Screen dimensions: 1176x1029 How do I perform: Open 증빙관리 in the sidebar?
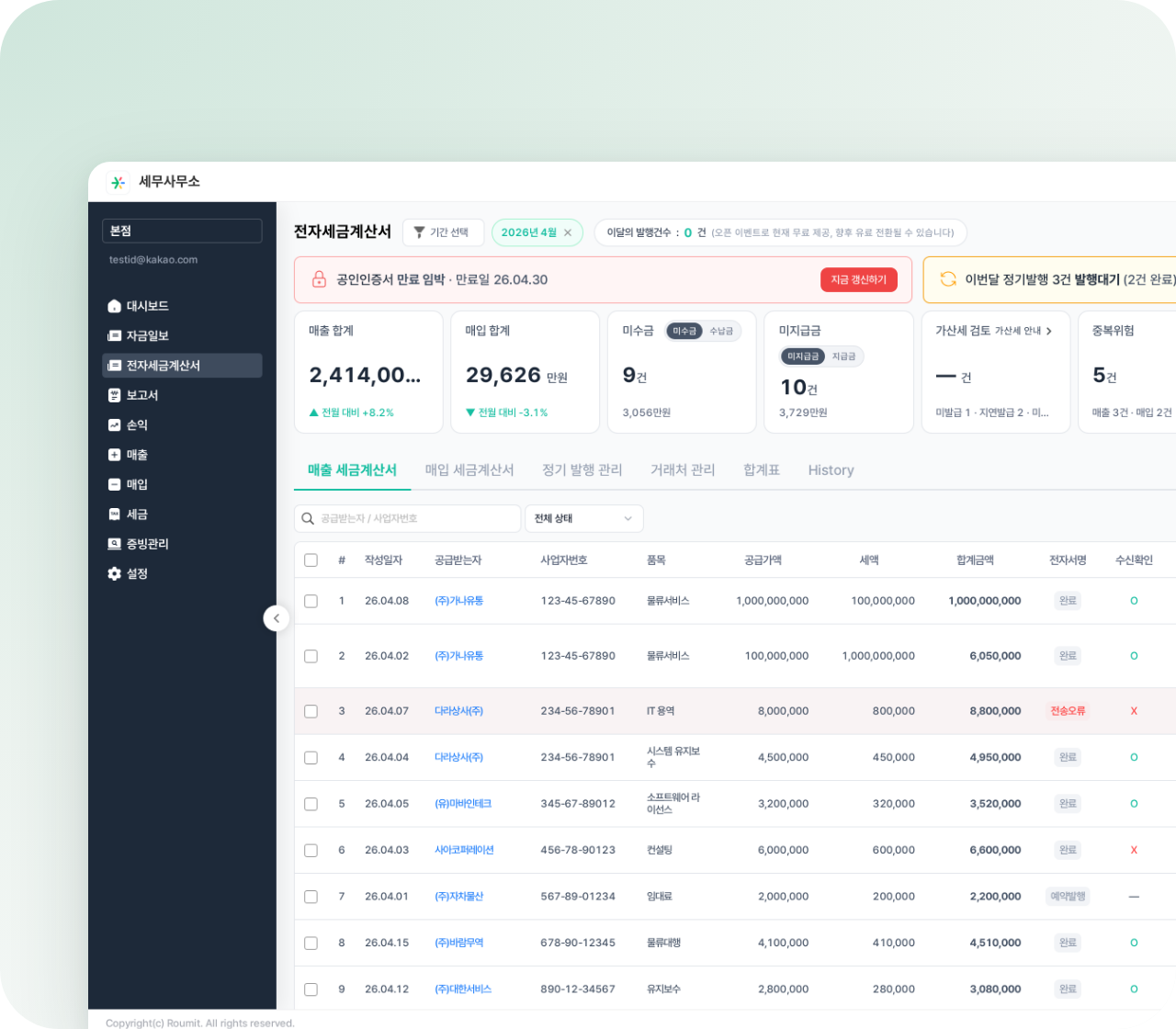point(182,544)
